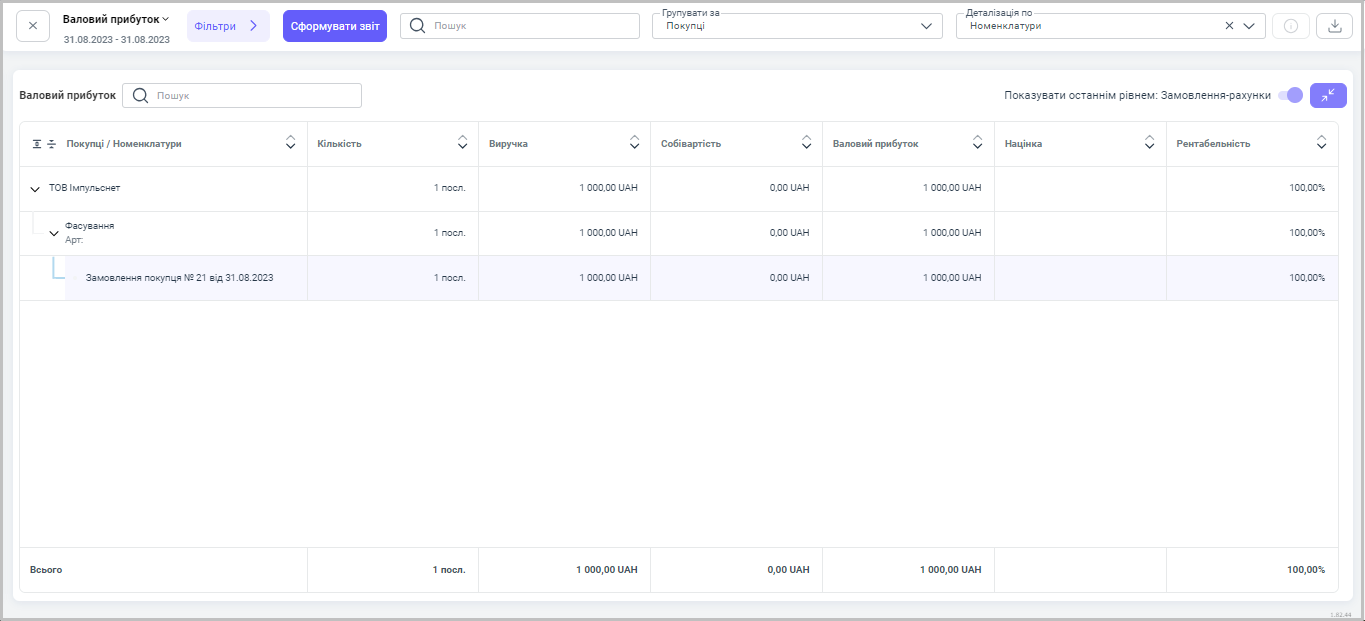Click the collapse all rows icon
Image resolution: width=1365 pixels, height=621 pixels.
tap(51, 144)
